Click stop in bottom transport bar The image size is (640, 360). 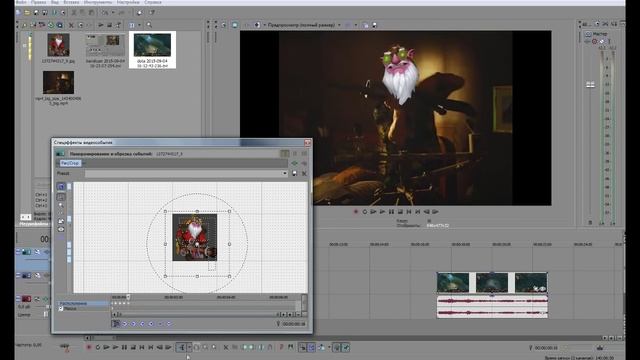click(133, 347)
